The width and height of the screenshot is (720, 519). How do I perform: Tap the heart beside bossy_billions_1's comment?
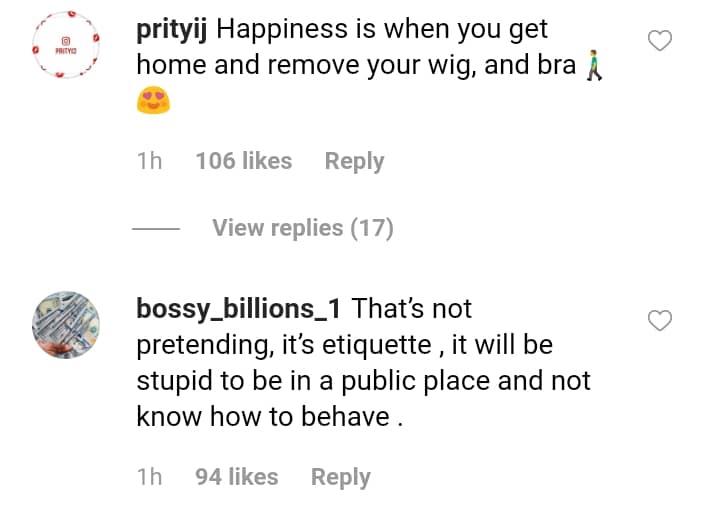point(660,320)
